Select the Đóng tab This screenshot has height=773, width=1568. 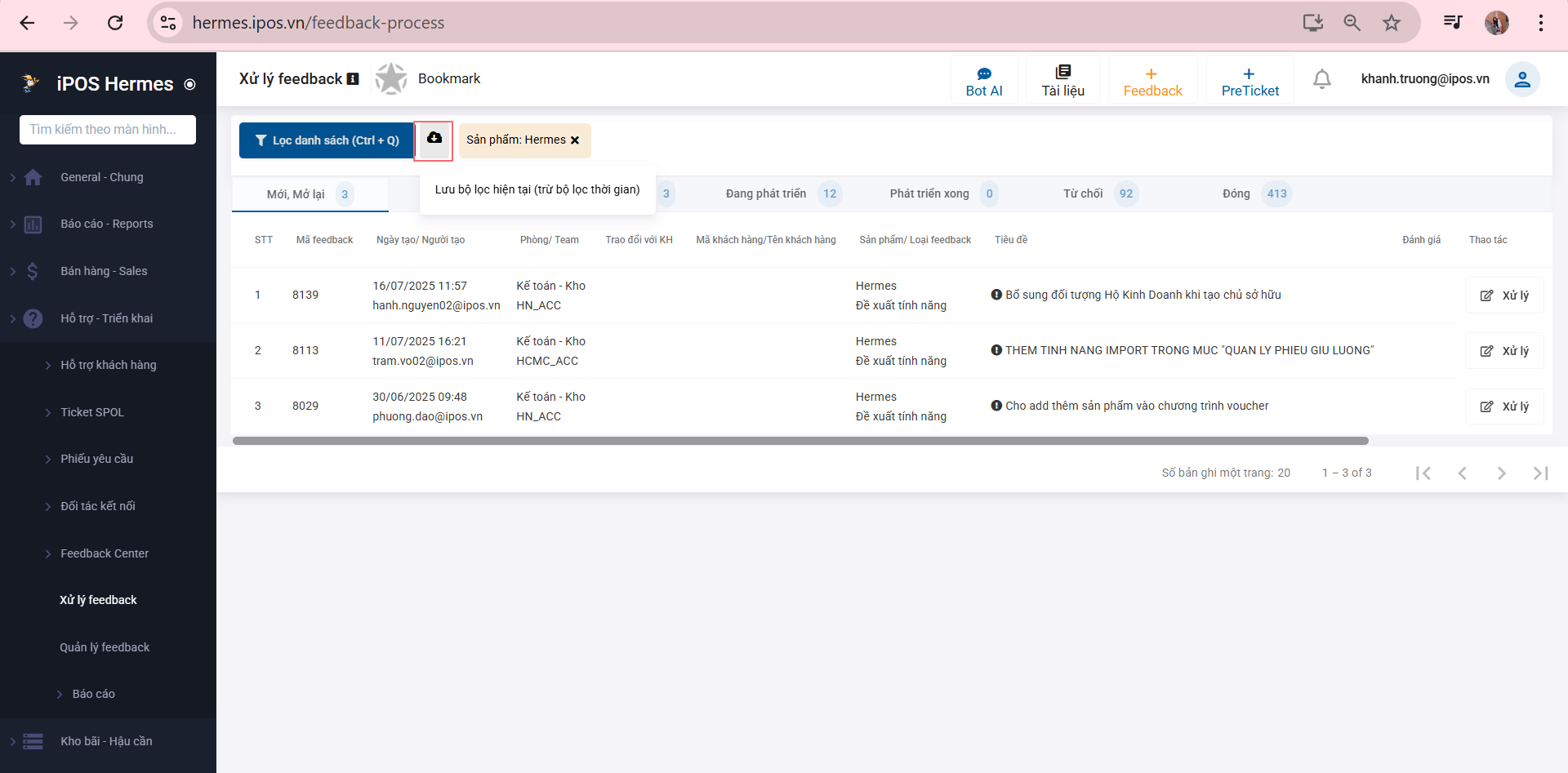click(x=1256, y=194)
